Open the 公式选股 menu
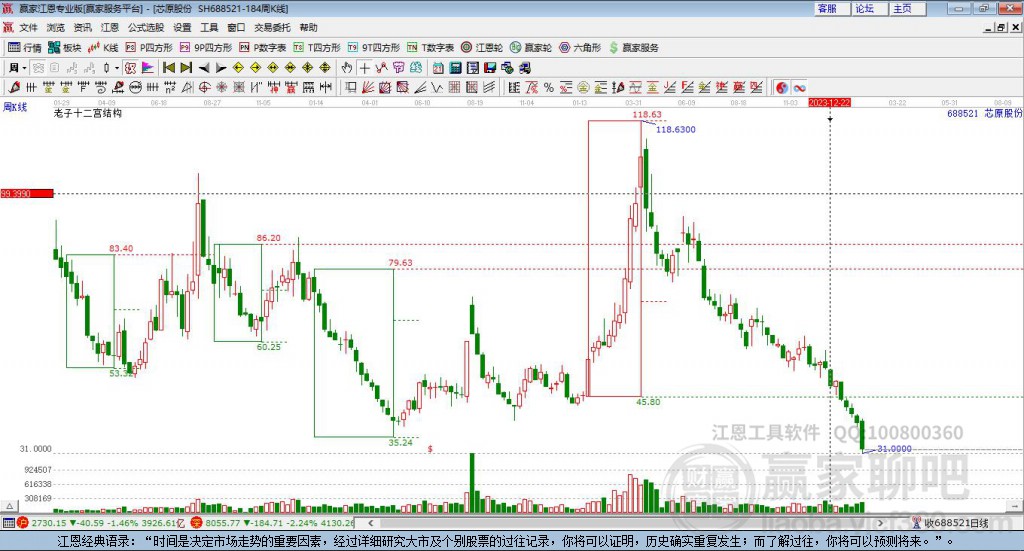The height and width of the screenshot is (551, 1024). [146, 27]
